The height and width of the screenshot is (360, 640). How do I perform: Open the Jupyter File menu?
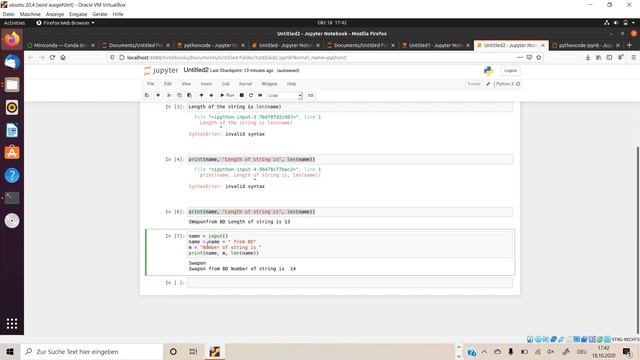pos(151,84)
